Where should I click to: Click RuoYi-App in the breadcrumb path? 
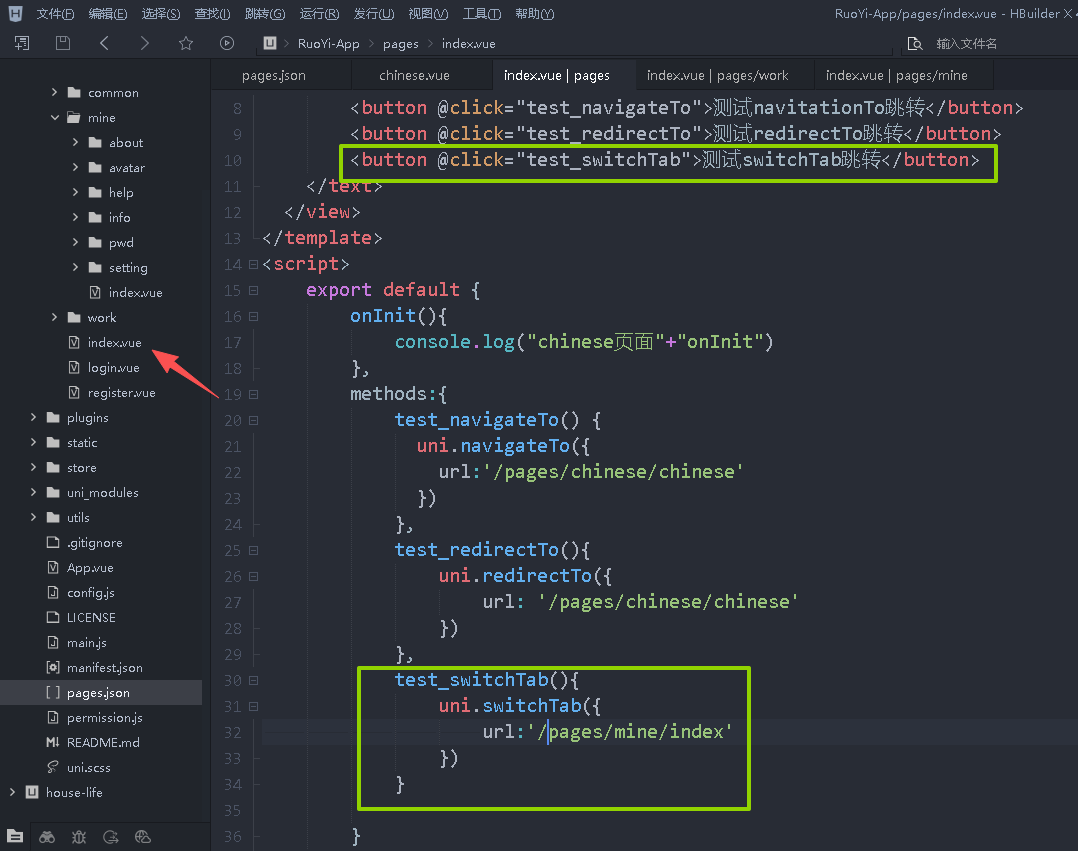(328, 44)
